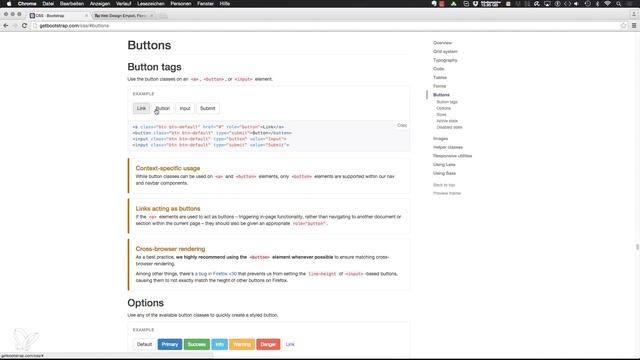640x360 pixels.
Task: Click the Chrome profile avatar button
Action: [x=633, y=14]
